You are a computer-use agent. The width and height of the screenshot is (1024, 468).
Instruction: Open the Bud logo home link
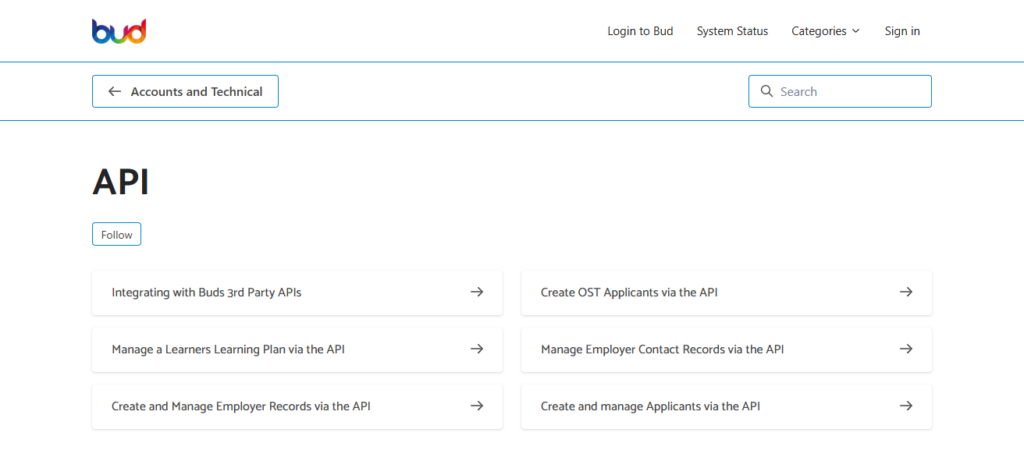(x=119, y=31)
